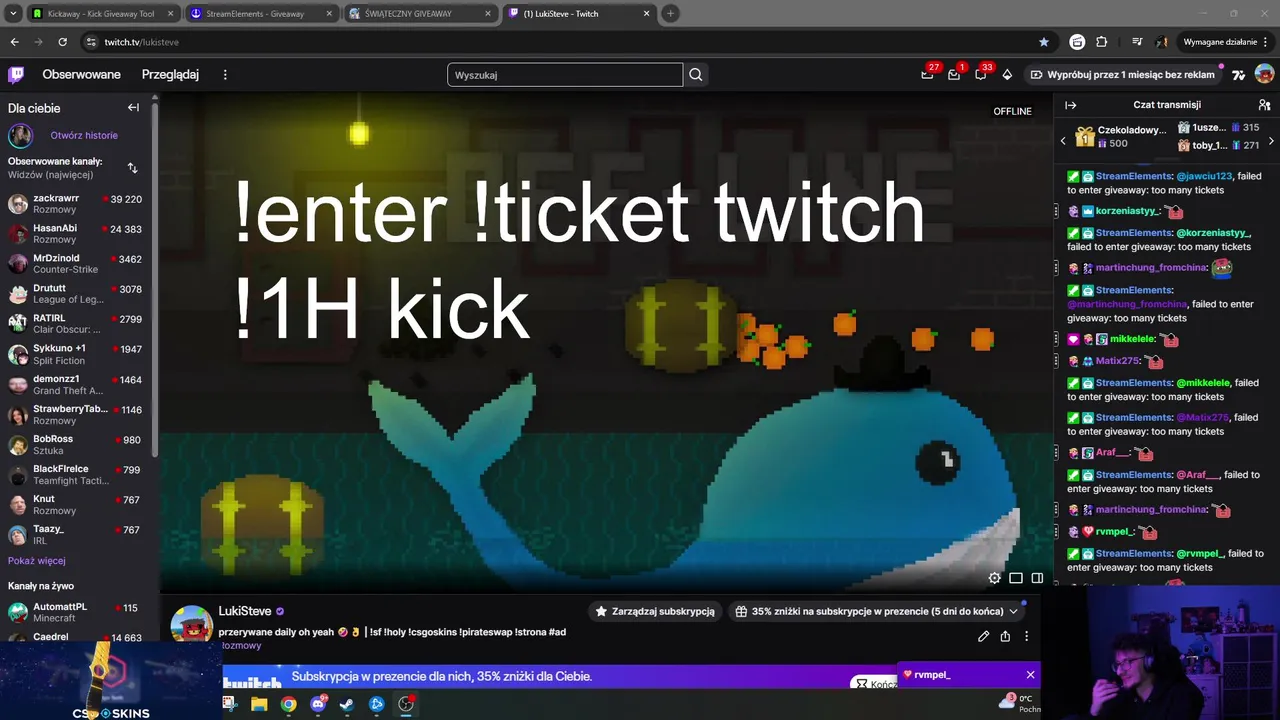Click the search magnifier button

pos(696,74)
